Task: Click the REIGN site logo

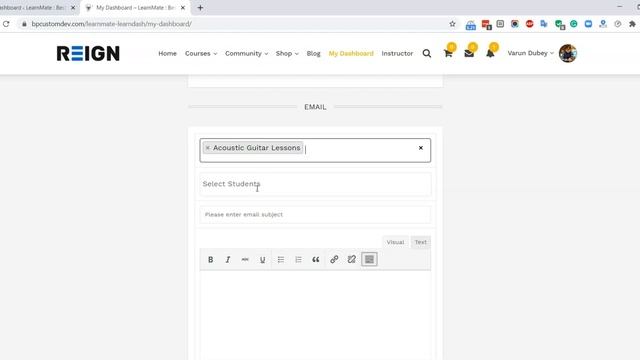Action: tap(88, 53)
